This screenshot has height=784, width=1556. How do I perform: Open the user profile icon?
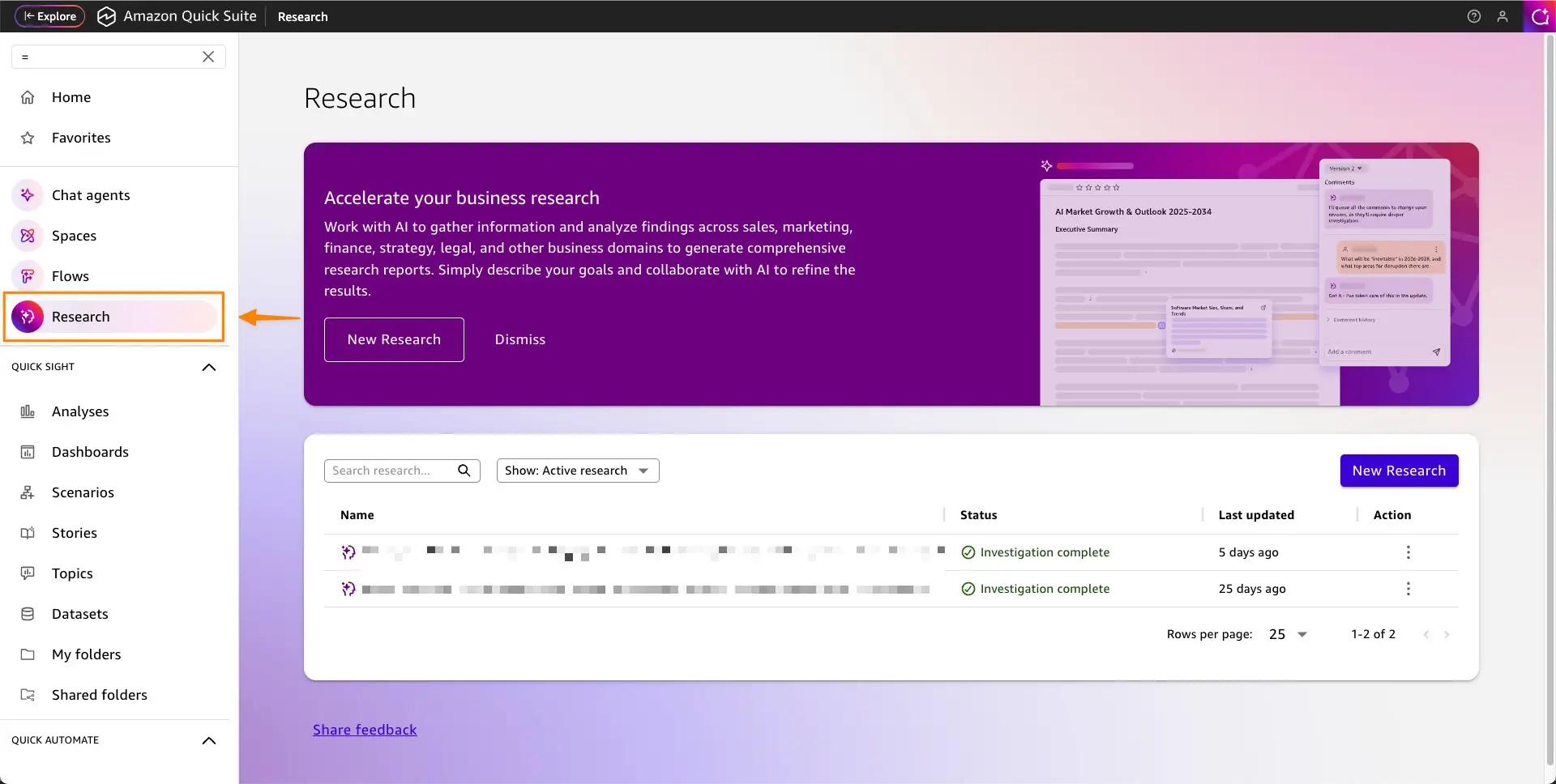coord(1502,16)
